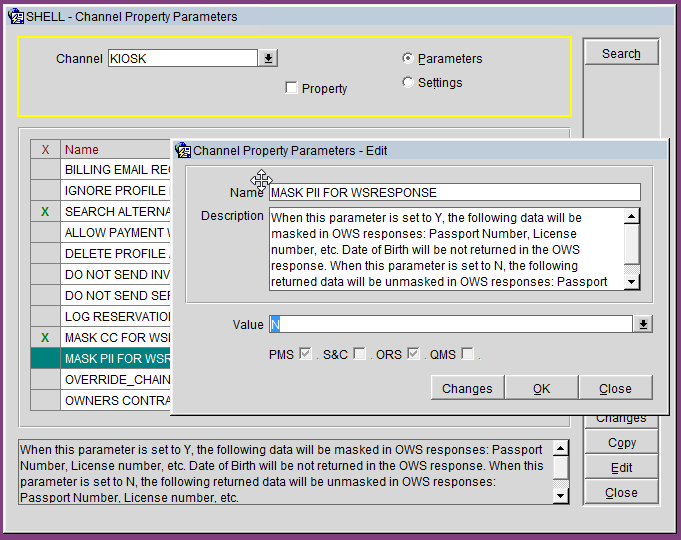Select the OVERRIDE_CHAIN parameter row
This screenshot has width=681, height=540.
click(117, 380)
